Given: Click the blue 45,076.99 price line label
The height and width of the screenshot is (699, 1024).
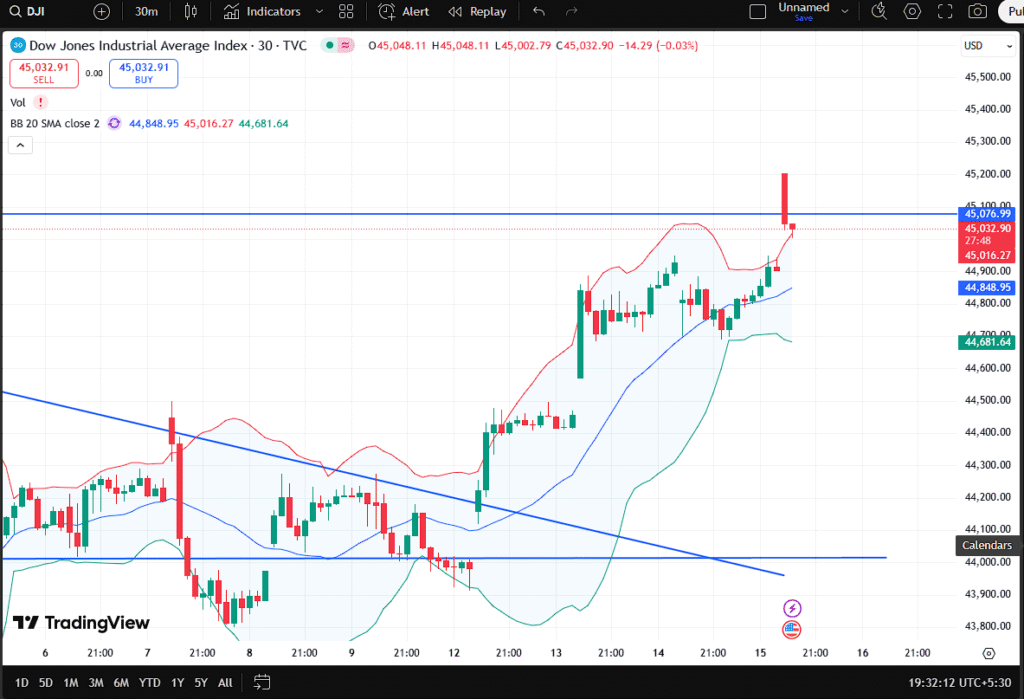Looking at the screenshot, I should tap(987, 214).
